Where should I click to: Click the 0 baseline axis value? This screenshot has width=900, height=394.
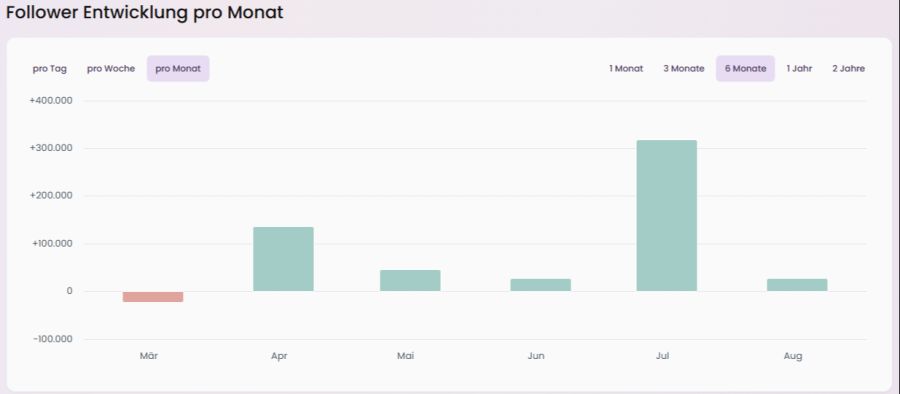[69, 291]
